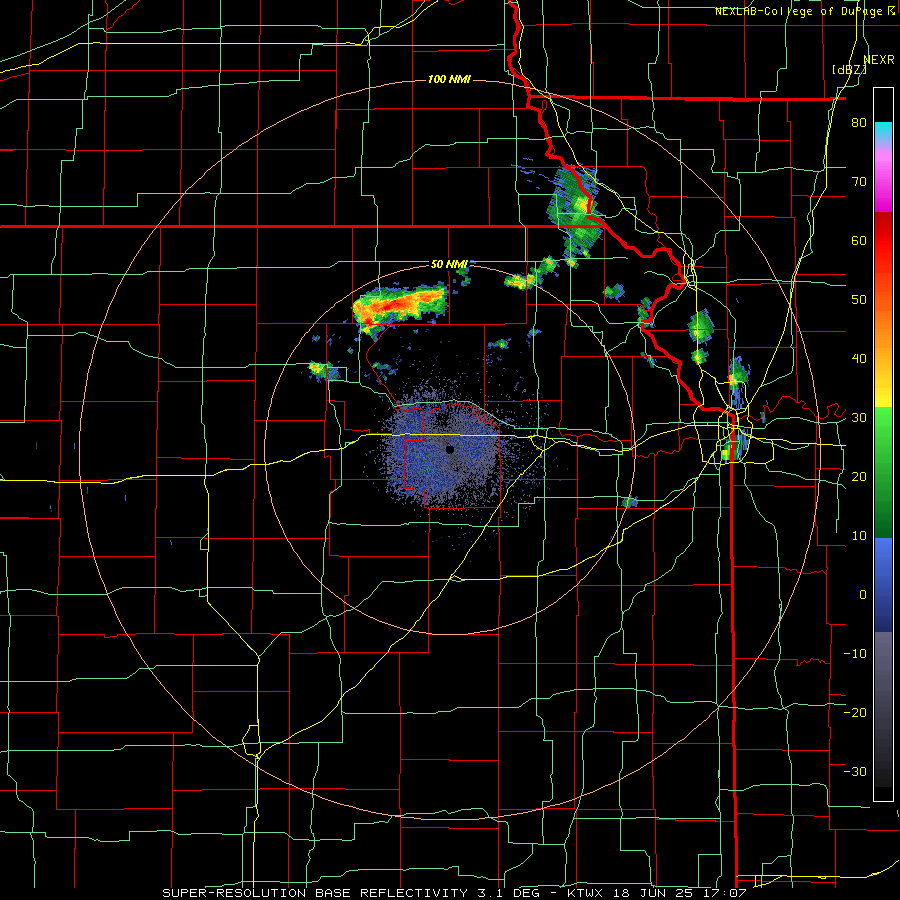Click the "80" value on the dBZ scale

[x=859, y=123]
